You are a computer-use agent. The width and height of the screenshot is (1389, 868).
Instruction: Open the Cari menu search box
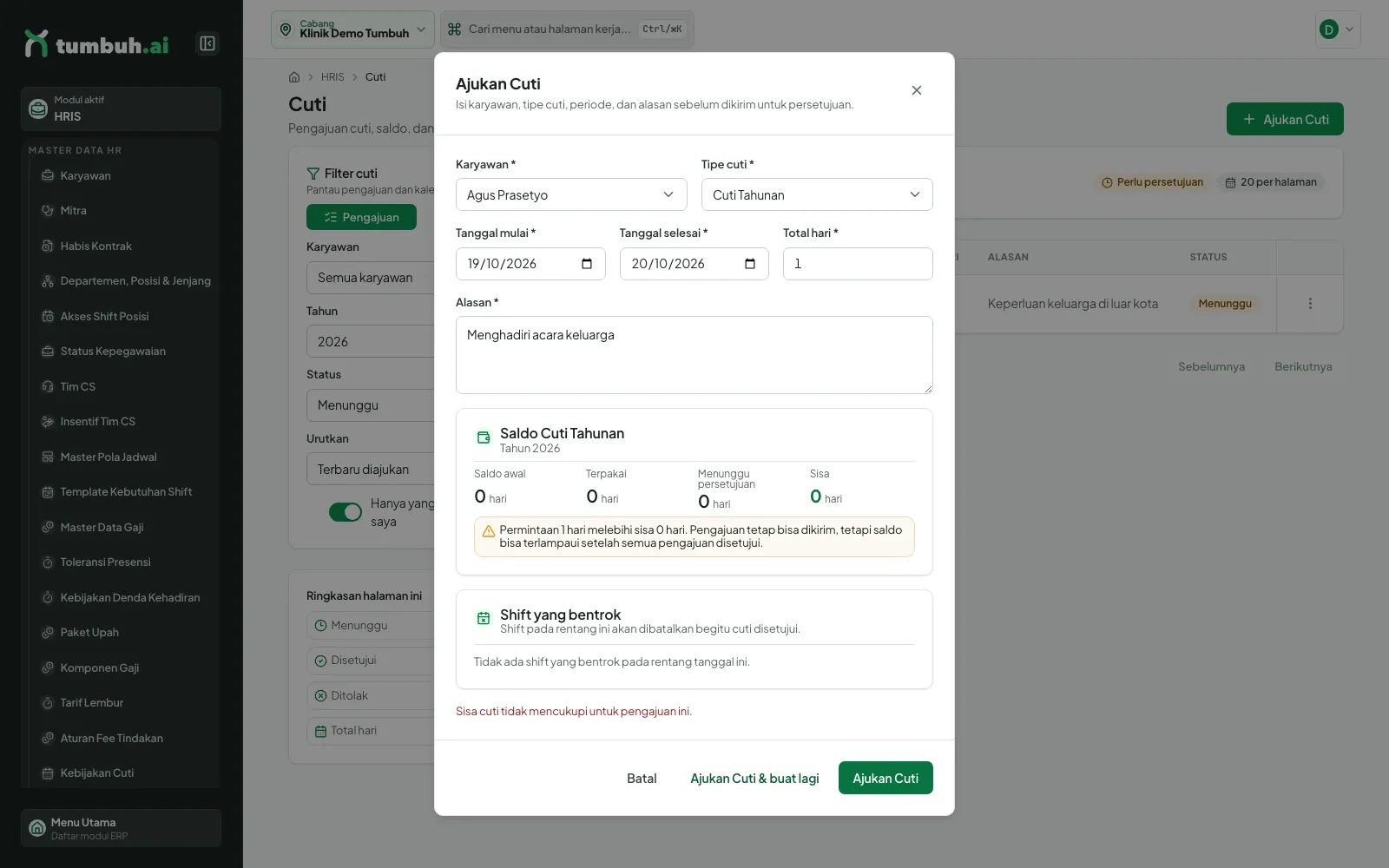[x=567, y=30]
